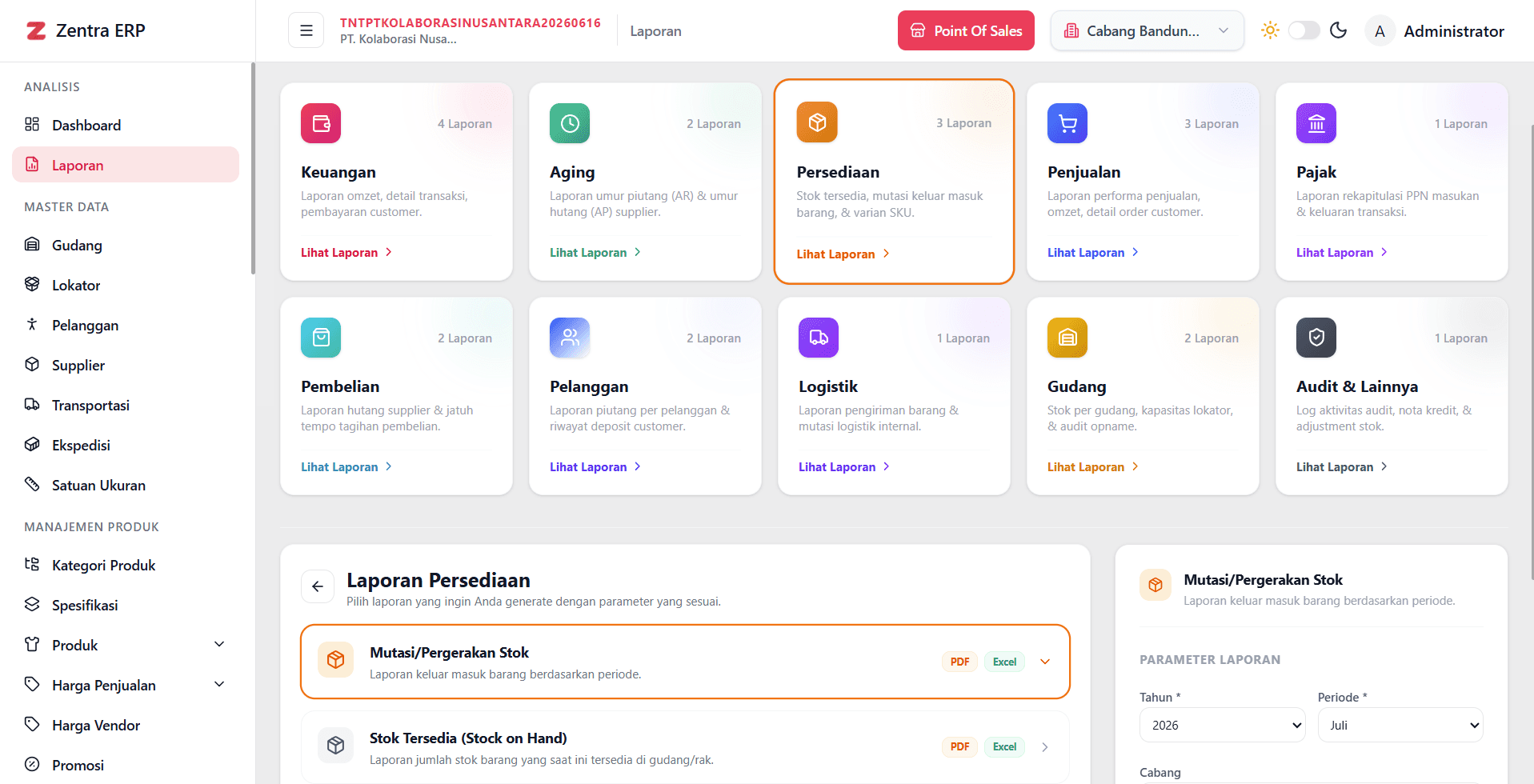Click the hamburger menu icon
This screenshot has width=1534, height=784.
tap(306, 30)
